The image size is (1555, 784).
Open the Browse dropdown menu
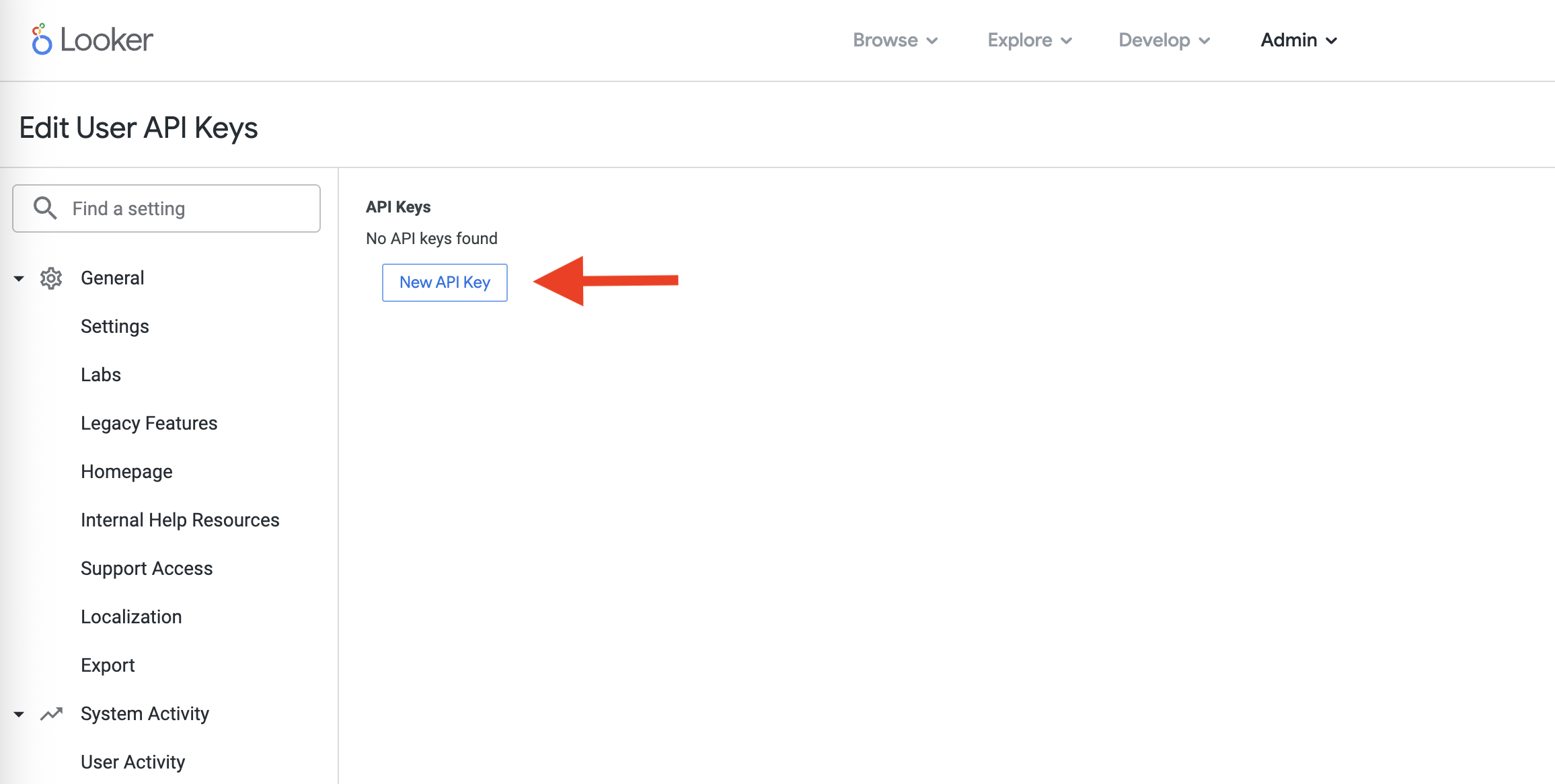(x=895, y=40)
